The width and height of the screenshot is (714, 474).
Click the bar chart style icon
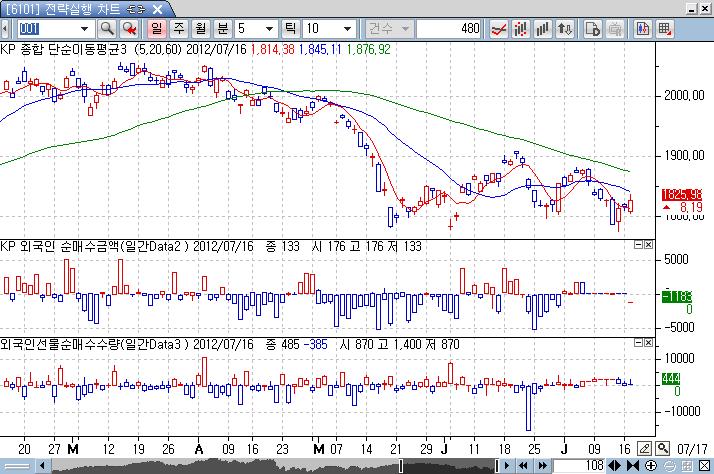point(543,28)
